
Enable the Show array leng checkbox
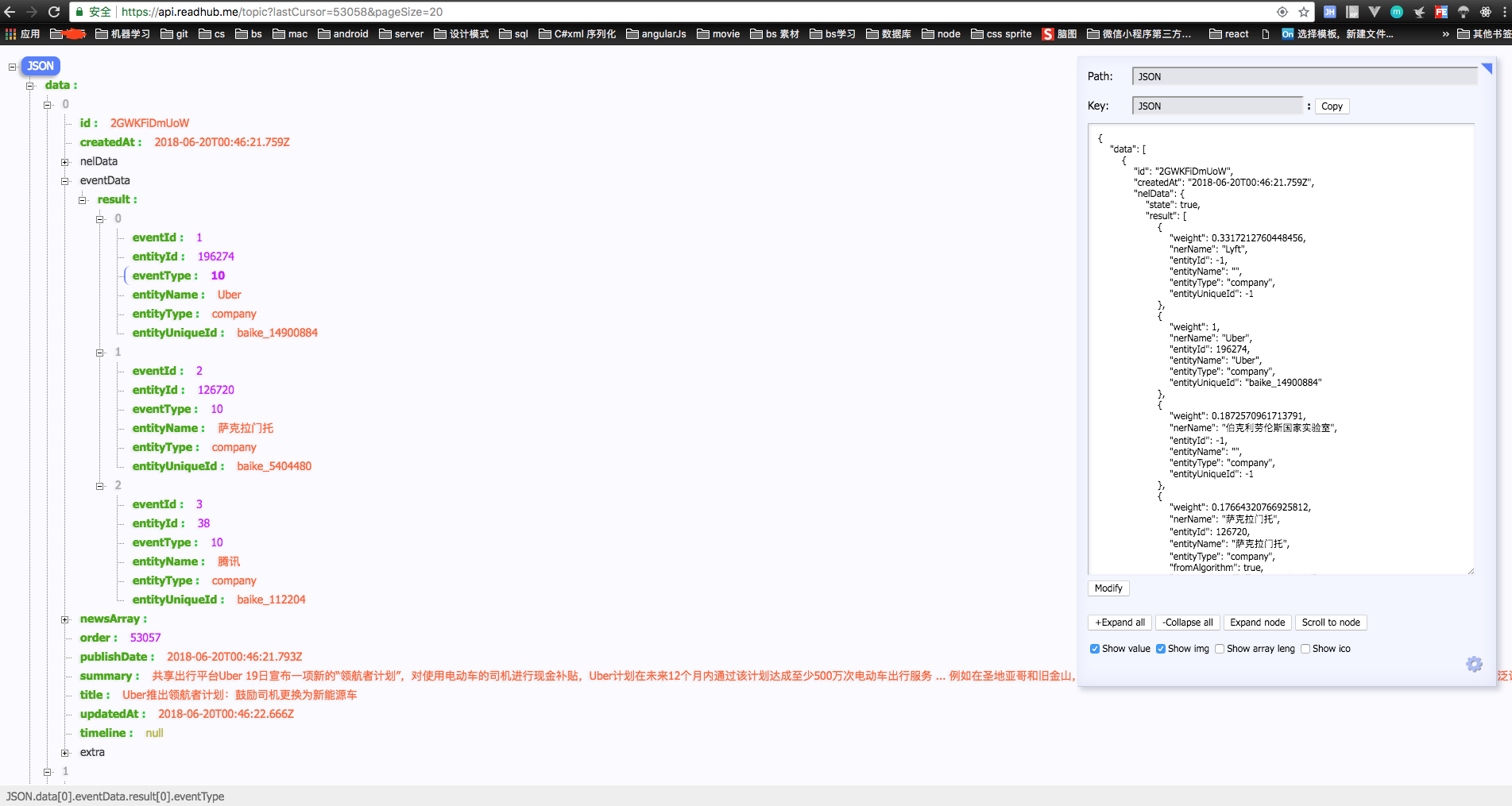[1220, 649]
